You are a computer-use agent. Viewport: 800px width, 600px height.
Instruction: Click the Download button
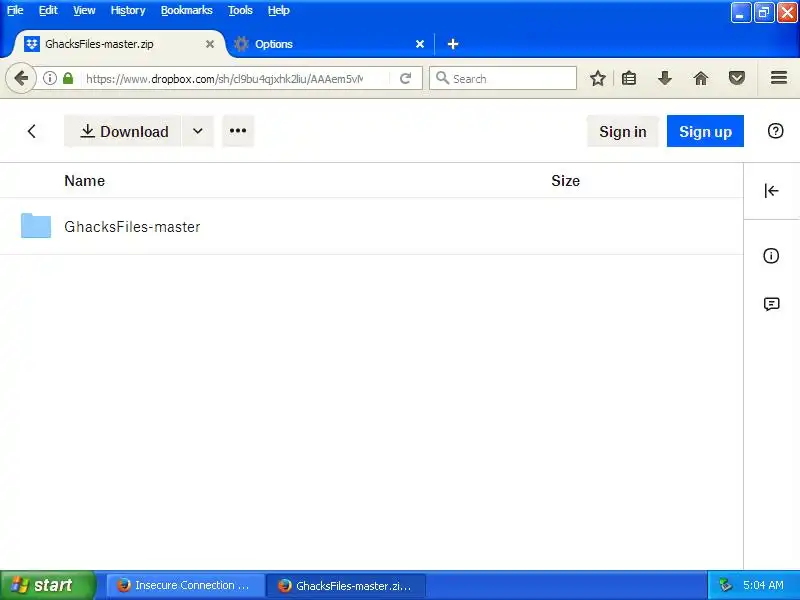tap(122, 131)
